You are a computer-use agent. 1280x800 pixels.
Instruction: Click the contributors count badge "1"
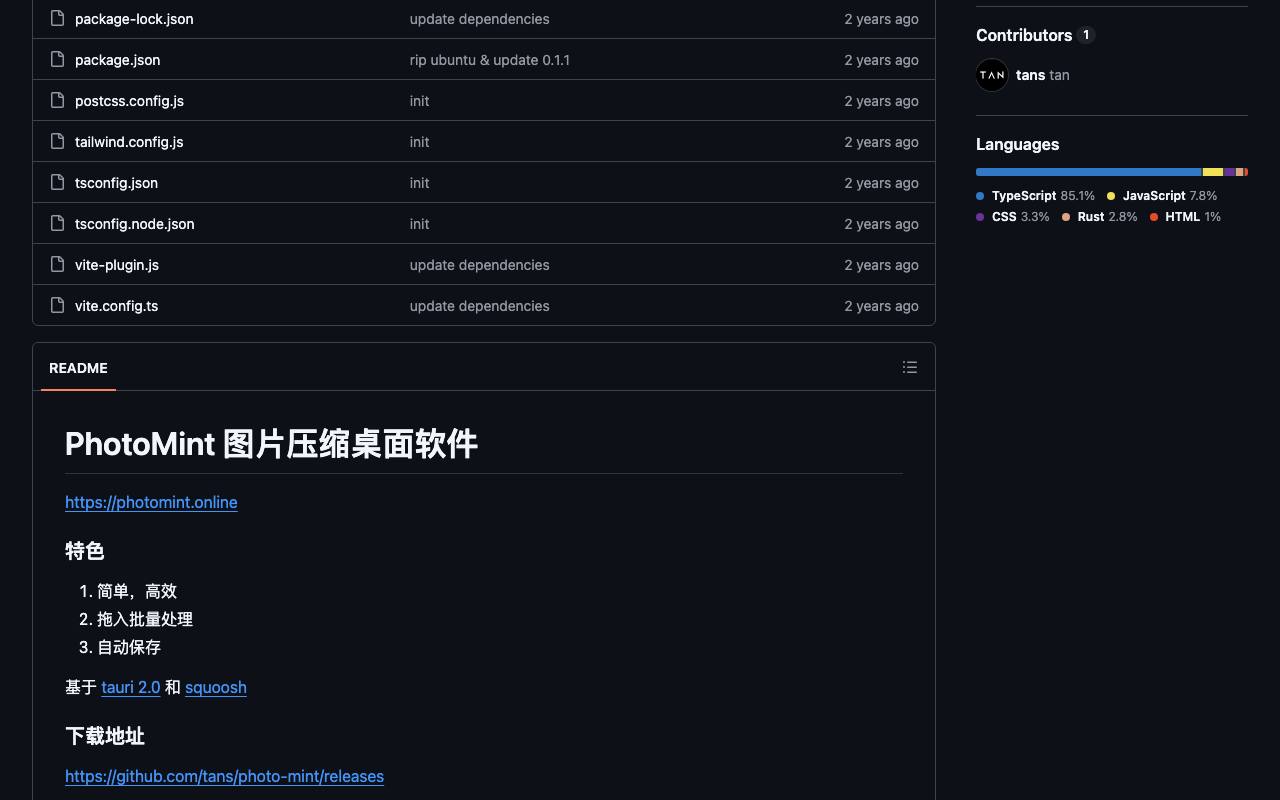click(x=1086, y=35)
